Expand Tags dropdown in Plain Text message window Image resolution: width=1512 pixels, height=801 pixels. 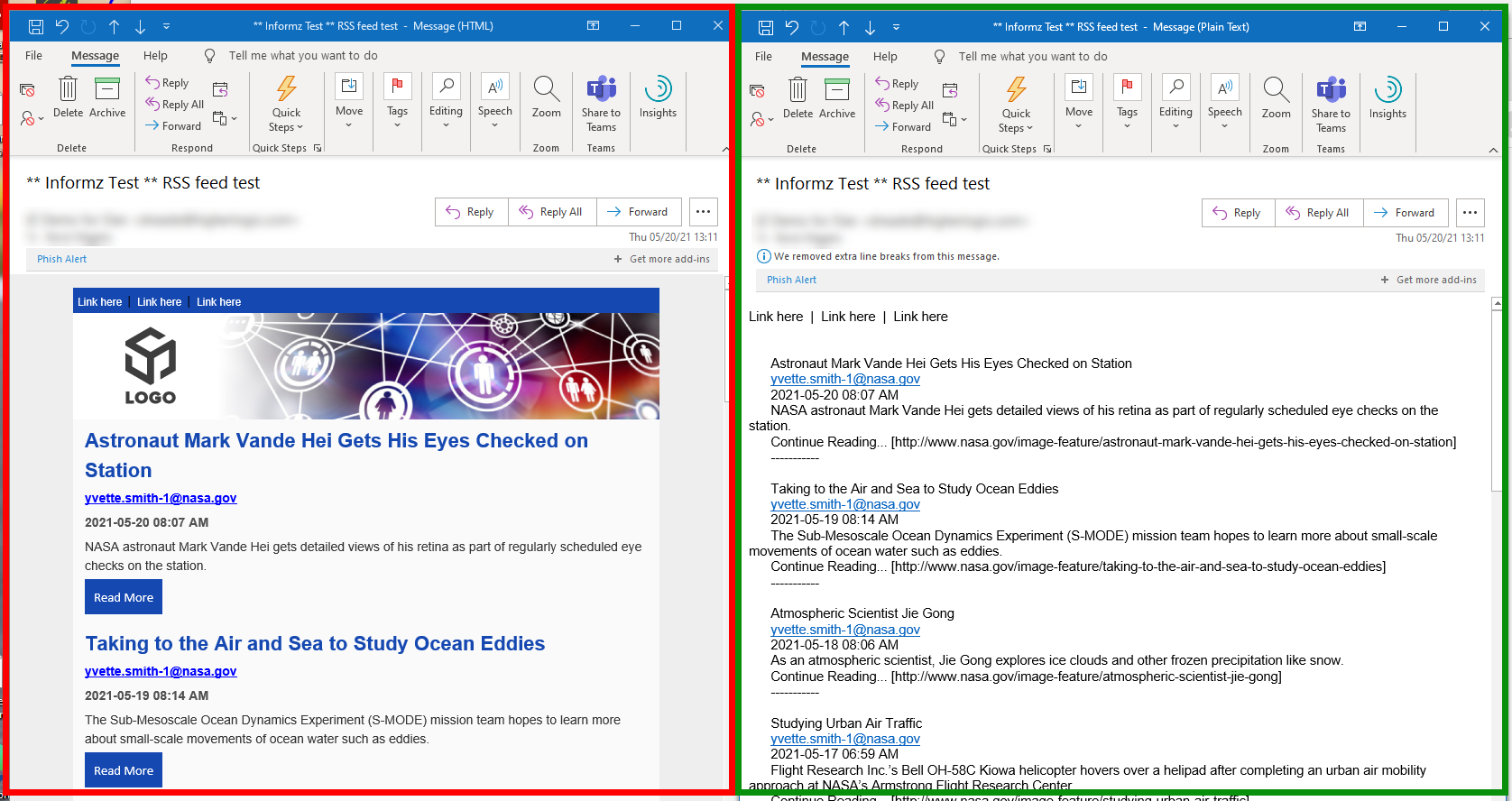pyautogui.click(x=1127, y=103)
